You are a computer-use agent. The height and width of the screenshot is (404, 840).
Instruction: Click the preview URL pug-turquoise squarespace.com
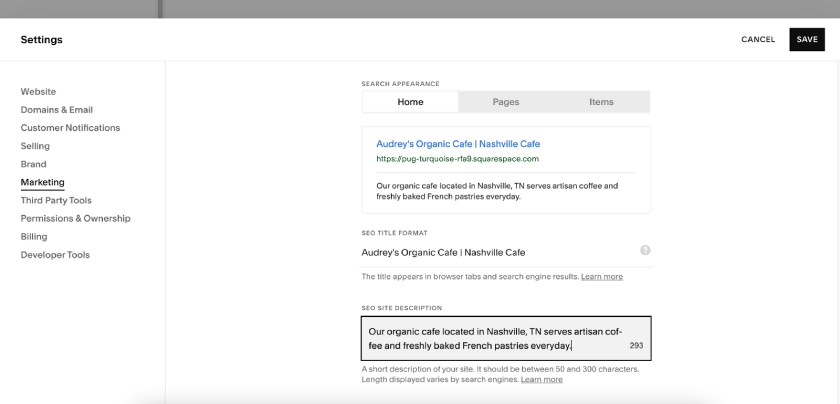pos(458,159)
